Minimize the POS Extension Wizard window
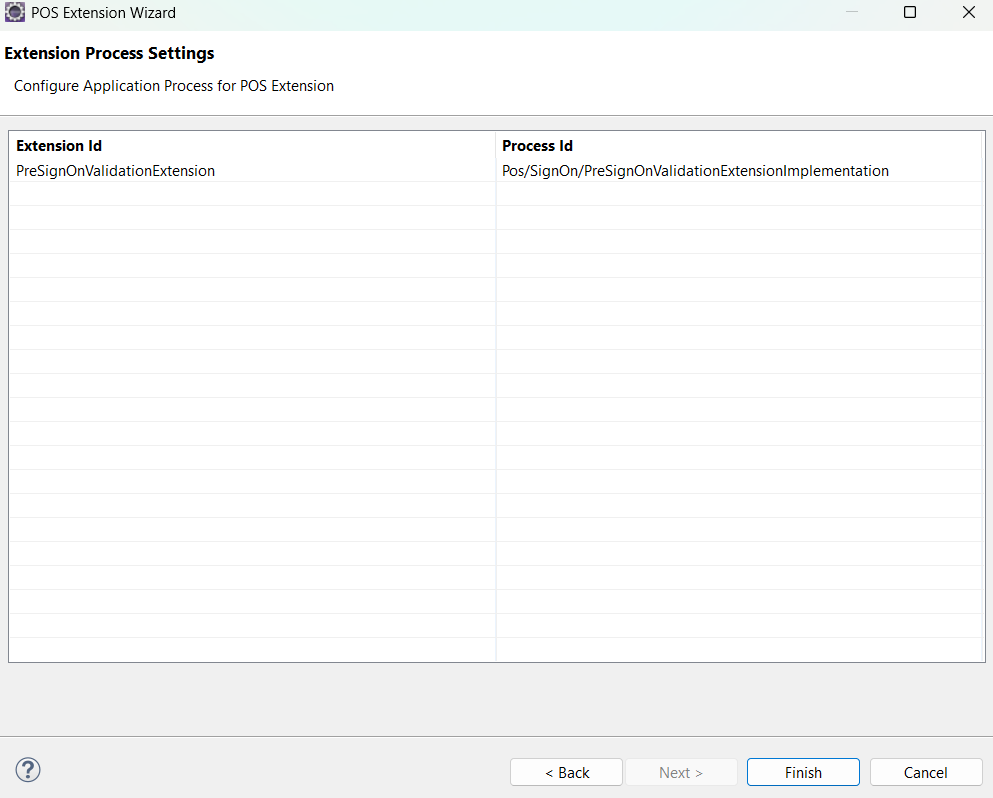Image resolution: width=993 pixels, height=798 pixels. (x=851, y=12)
